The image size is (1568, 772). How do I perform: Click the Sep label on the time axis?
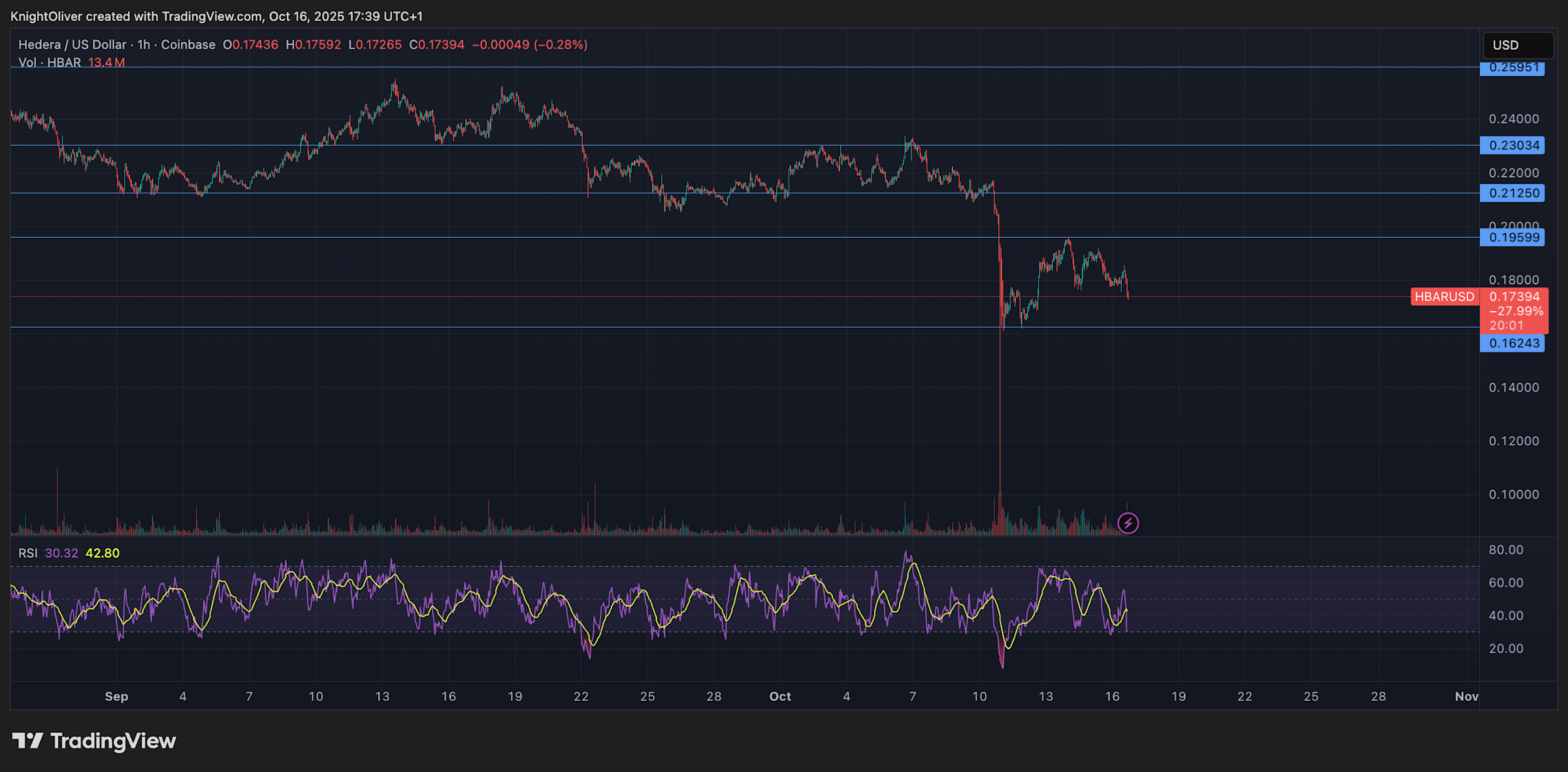coord(116,696)
